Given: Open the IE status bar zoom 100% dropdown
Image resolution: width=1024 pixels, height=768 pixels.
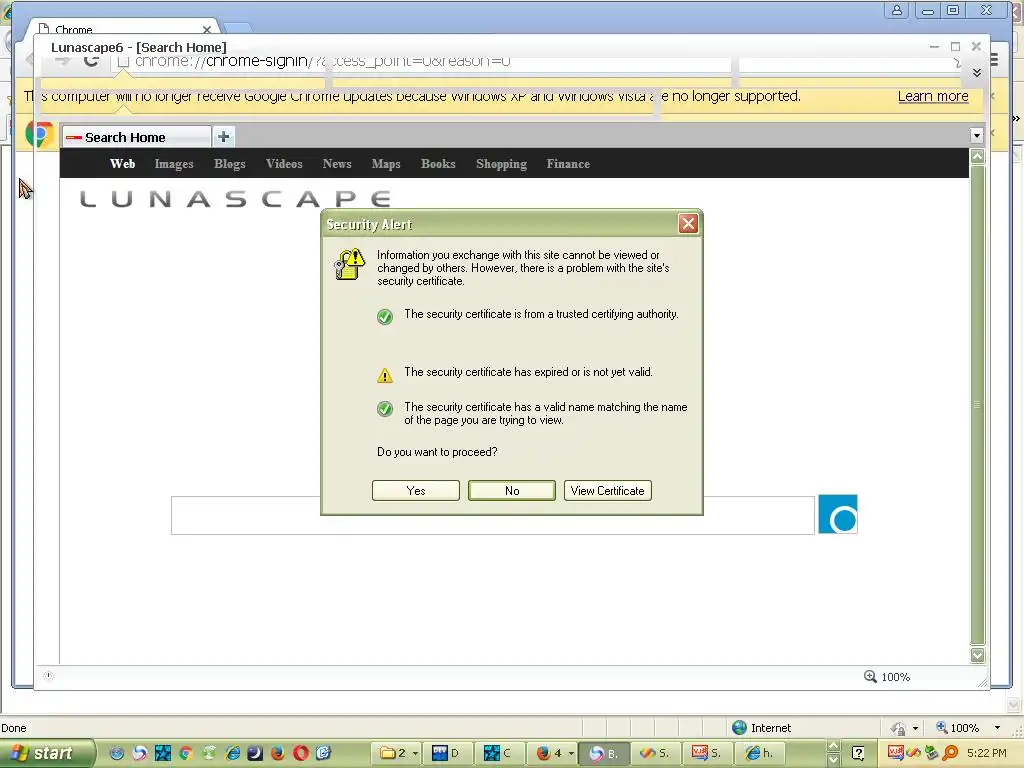Looking at the screenshot, I should tap(997, 728).
